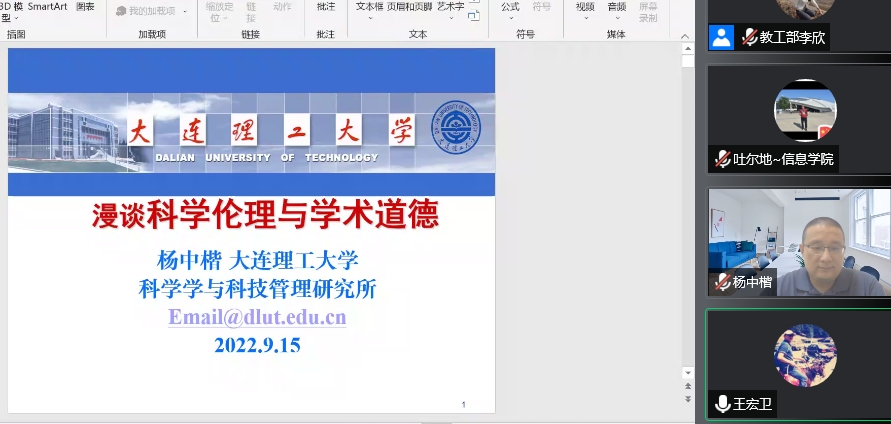Select the slide title 漫谈科学伦理与学术道德
The image size is (891, 424).
[265, 215]
